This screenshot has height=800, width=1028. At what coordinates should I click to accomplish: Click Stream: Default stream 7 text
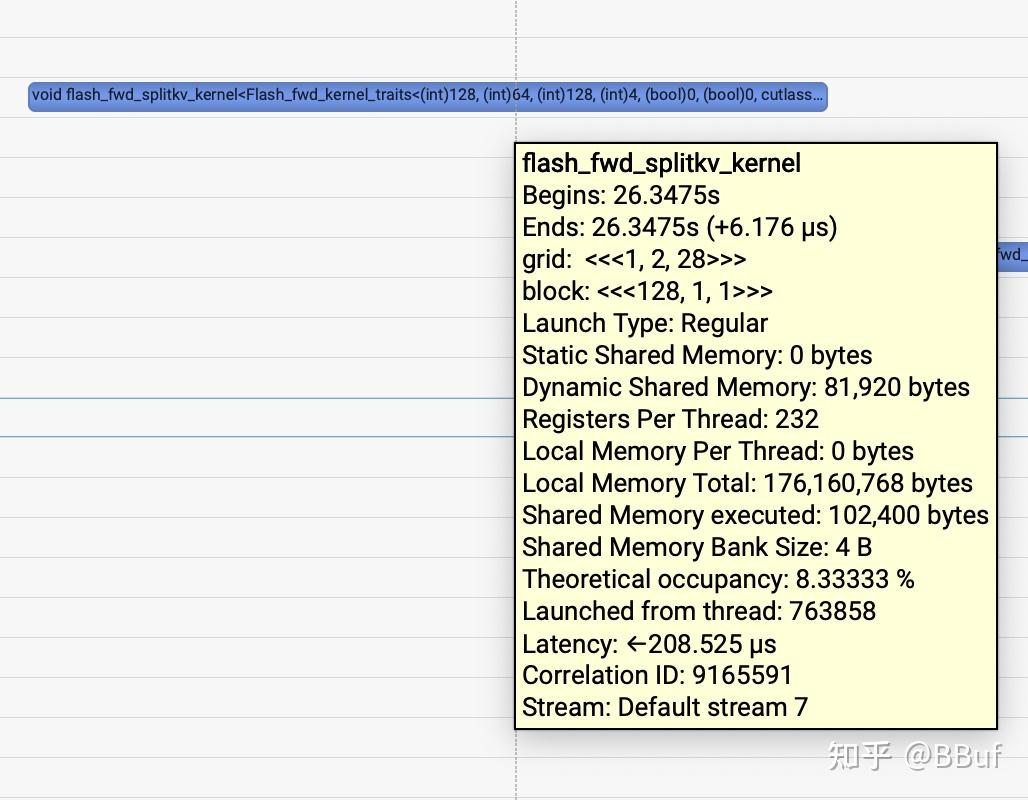[x=665, y=708]
